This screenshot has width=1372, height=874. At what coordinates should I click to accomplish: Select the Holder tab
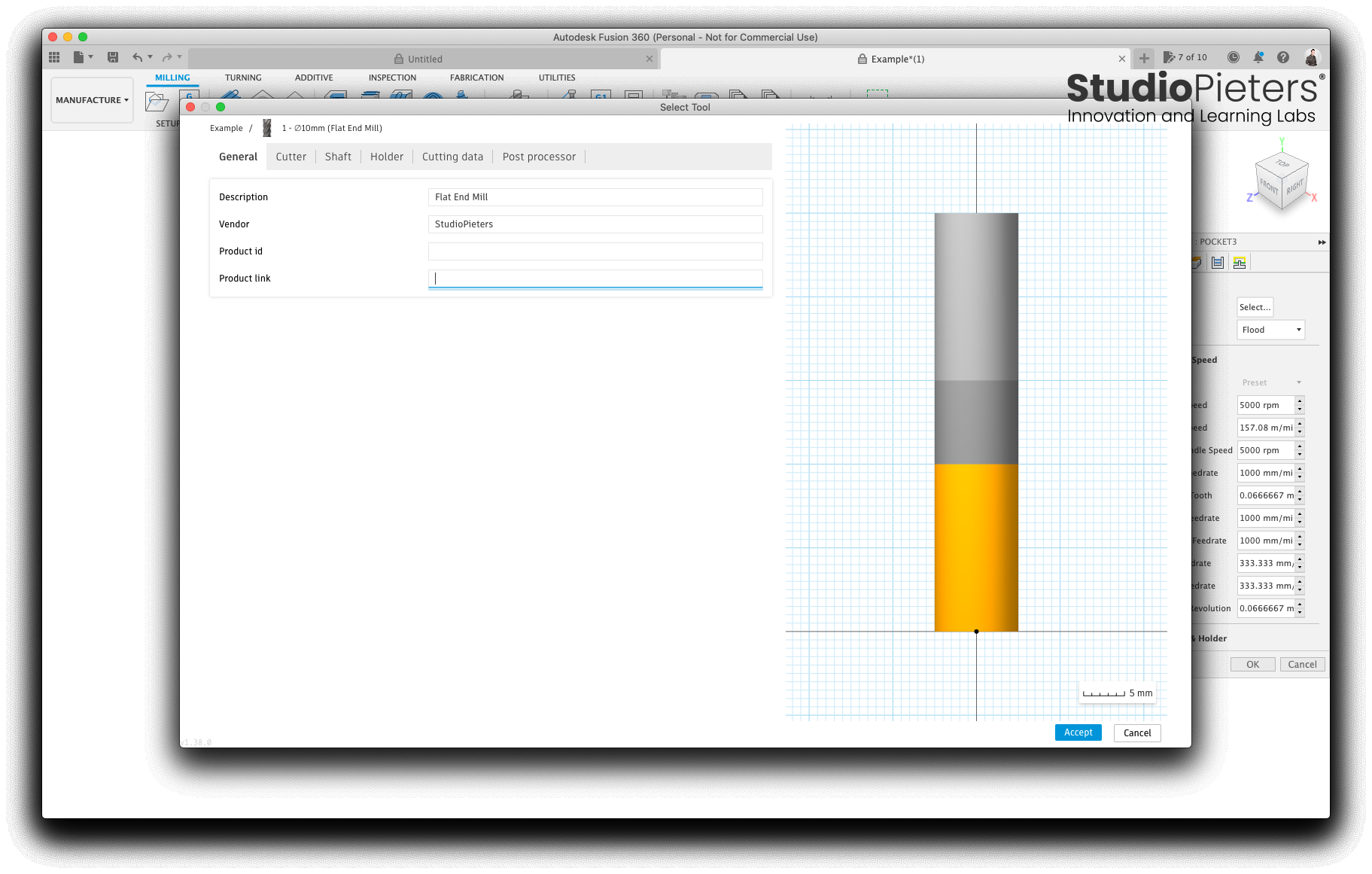click(387, 157)
